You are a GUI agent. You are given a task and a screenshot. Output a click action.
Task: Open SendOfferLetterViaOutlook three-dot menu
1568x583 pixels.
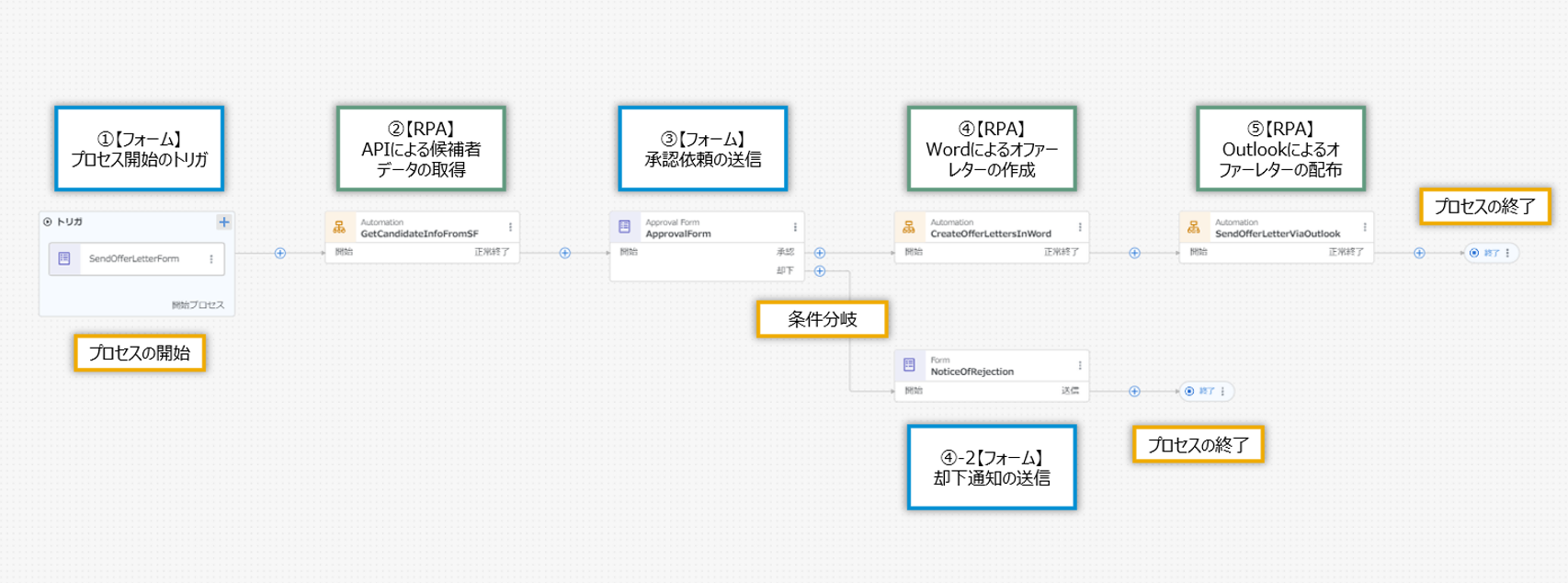point(1365,227)
